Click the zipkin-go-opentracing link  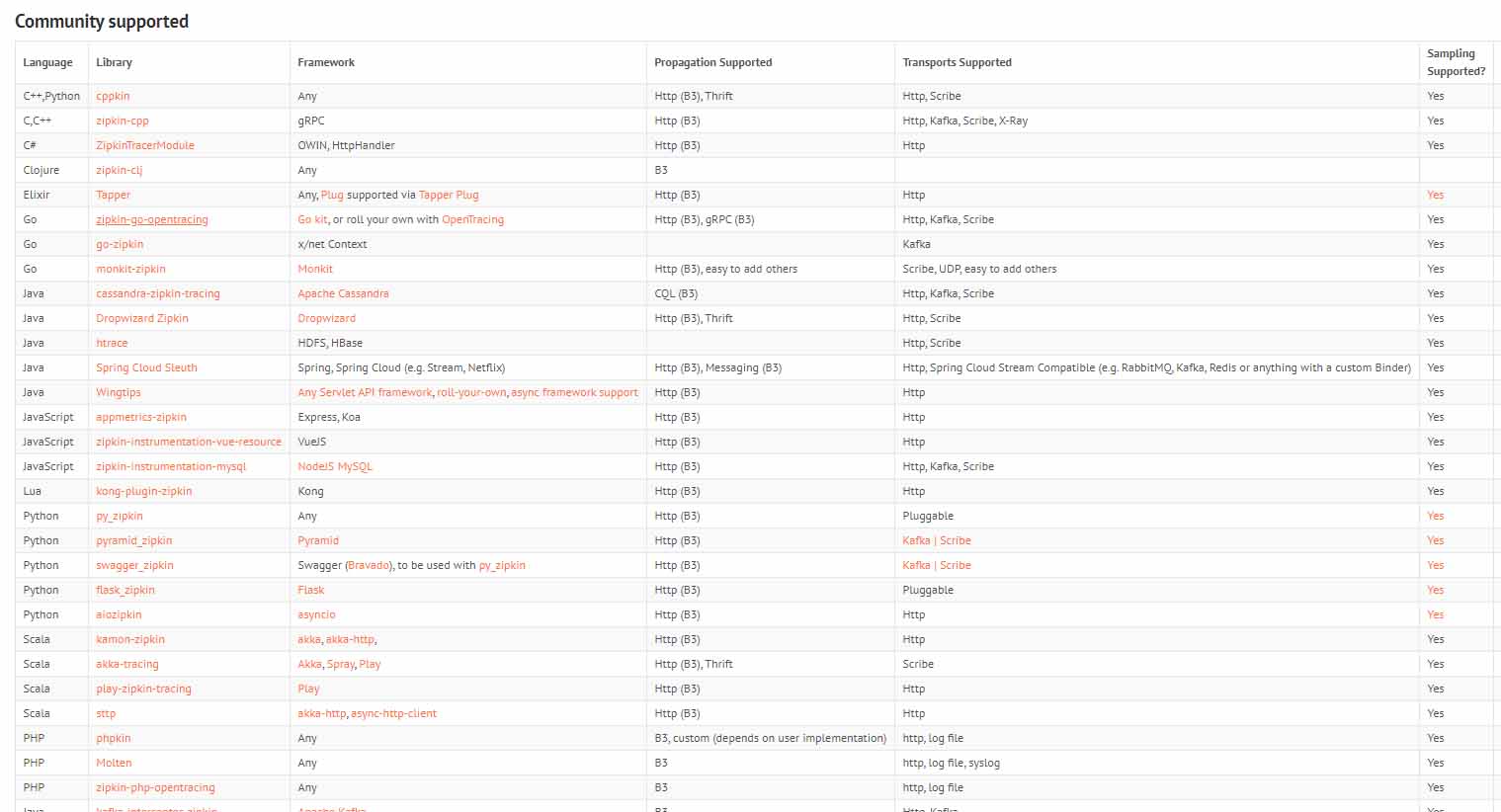tap(152, 219)
